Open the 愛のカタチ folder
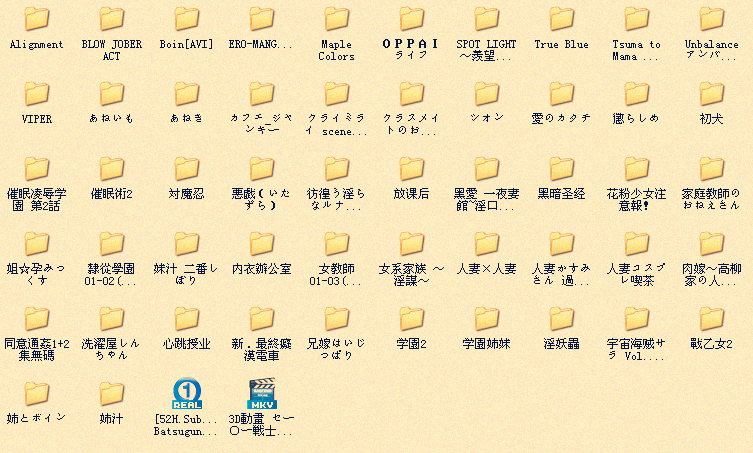 562,94
